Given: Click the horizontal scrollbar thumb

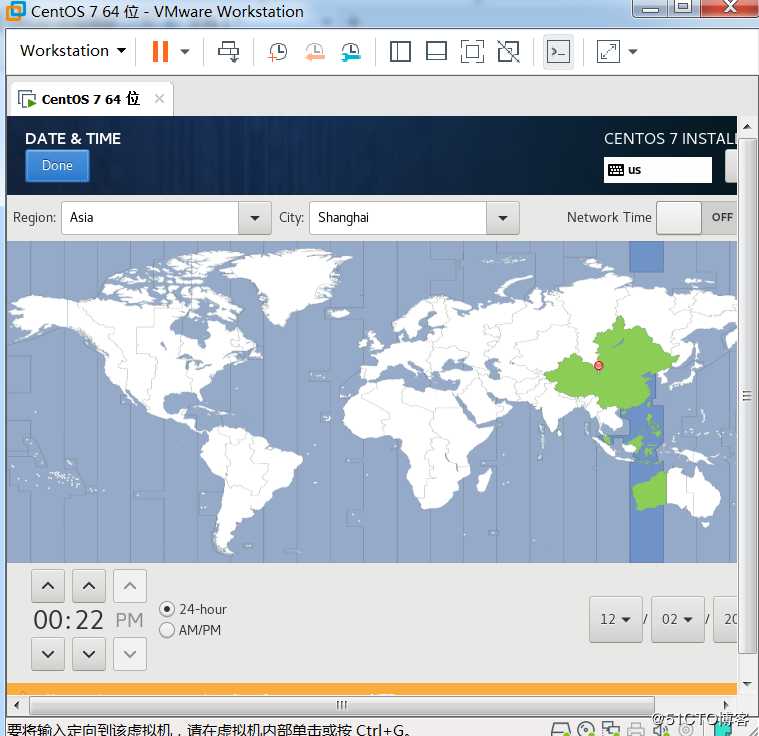Looking at the screenshot, I should pos(342,705).
